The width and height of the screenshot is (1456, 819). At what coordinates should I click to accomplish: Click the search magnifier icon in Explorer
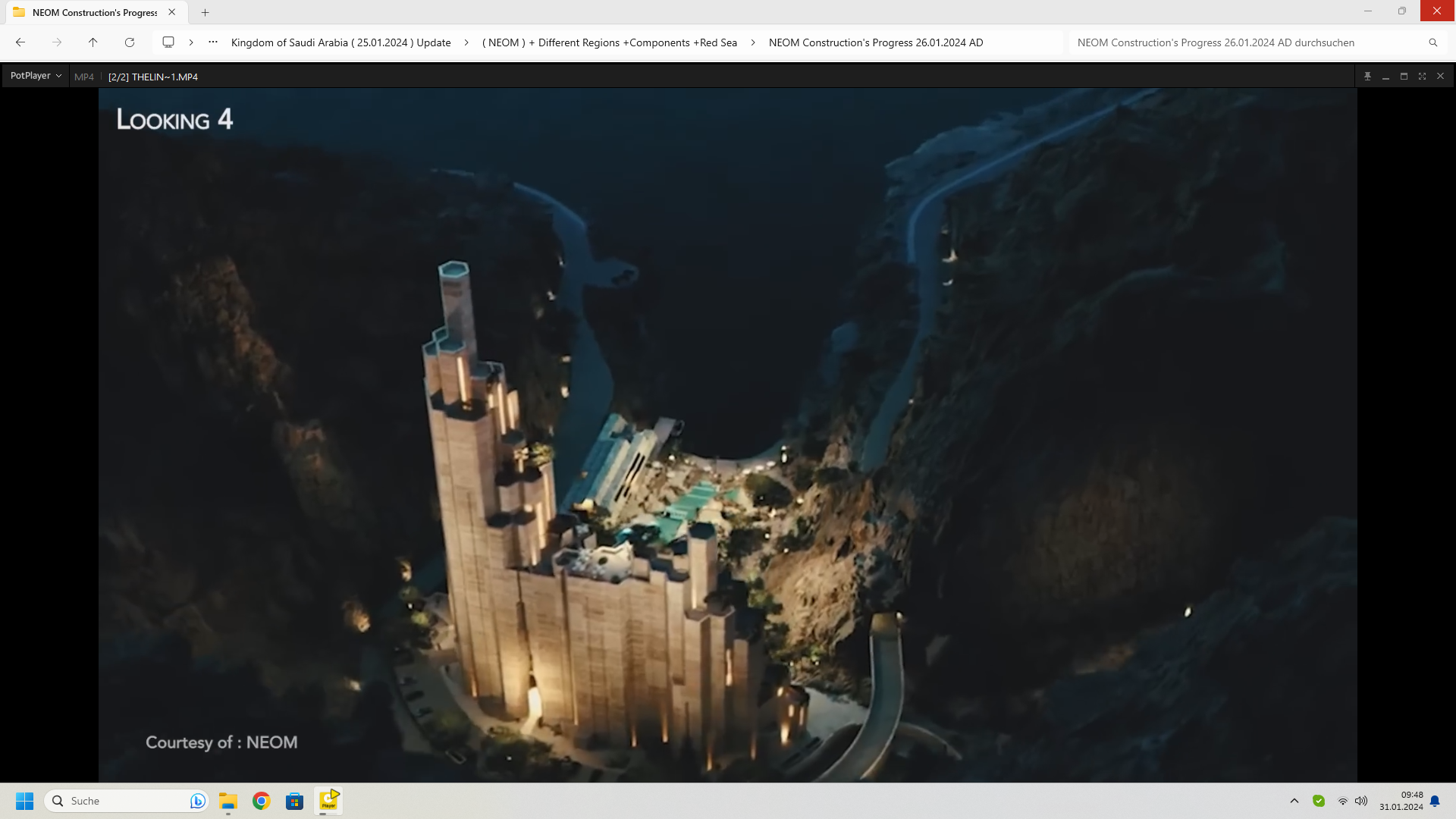[x=1433, y=42]
